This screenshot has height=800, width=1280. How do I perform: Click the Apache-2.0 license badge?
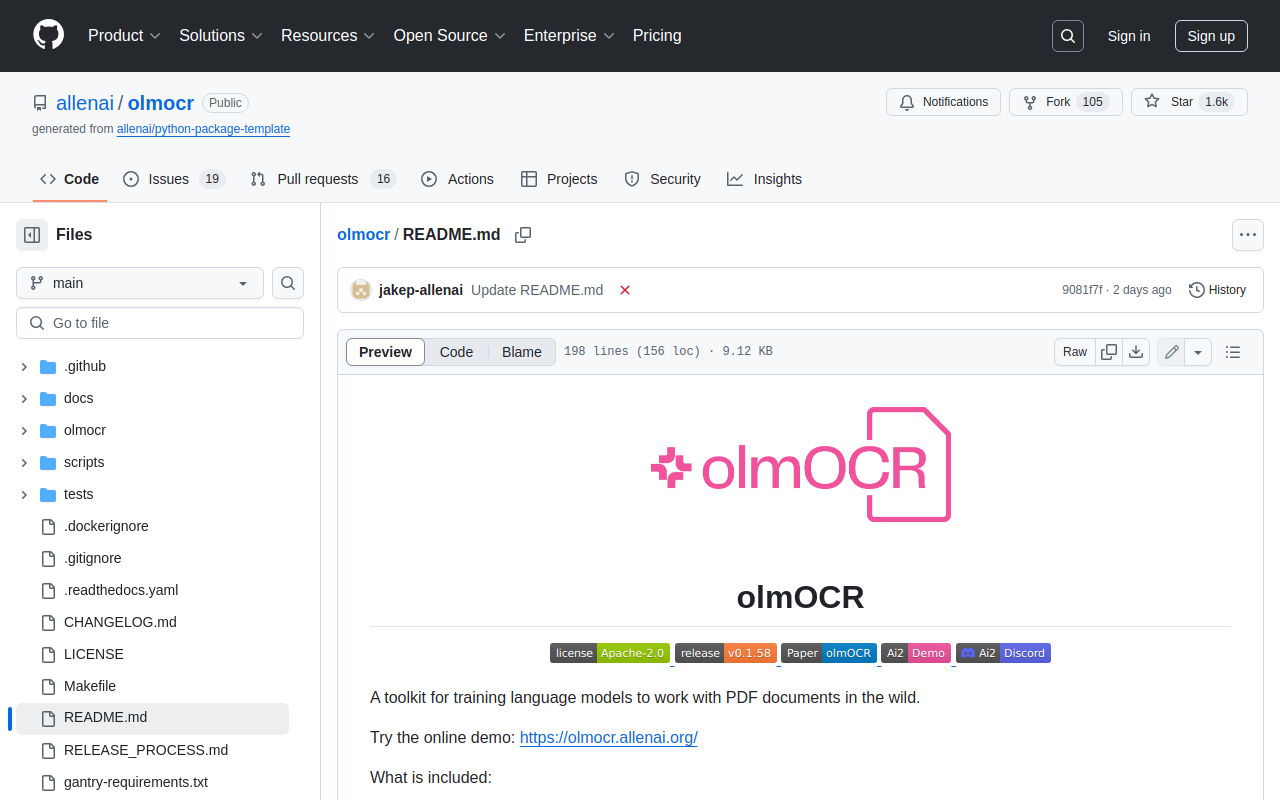coord(610,653)
